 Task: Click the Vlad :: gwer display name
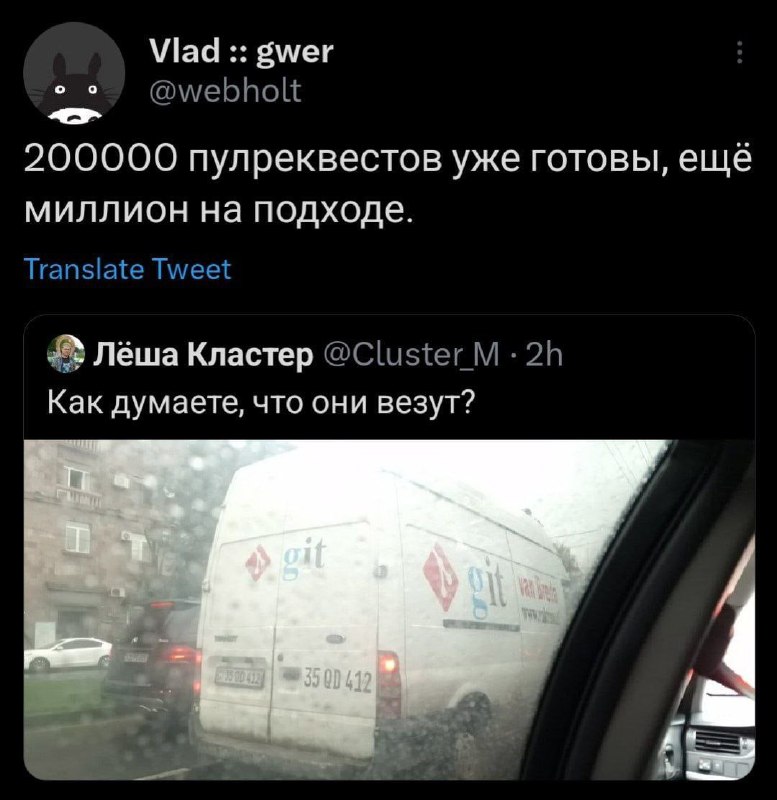click(241, 52)
